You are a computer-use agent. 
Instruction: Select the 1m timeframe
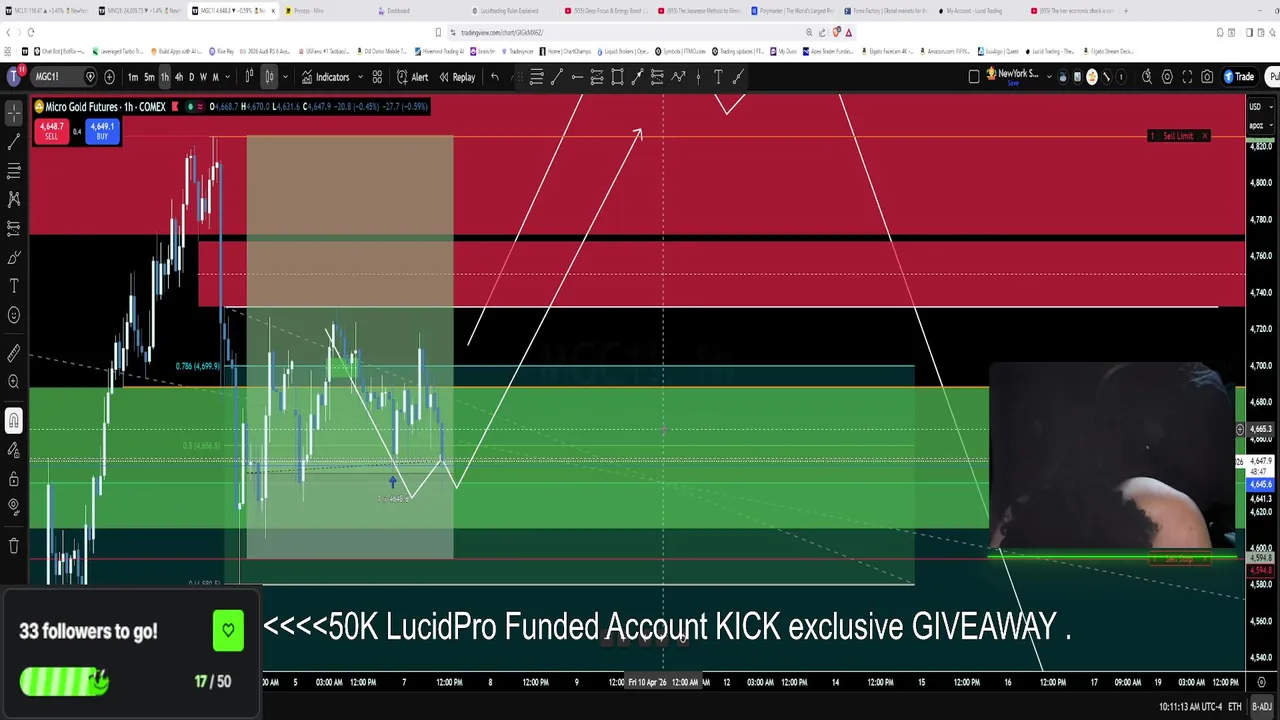click(133, 77)
